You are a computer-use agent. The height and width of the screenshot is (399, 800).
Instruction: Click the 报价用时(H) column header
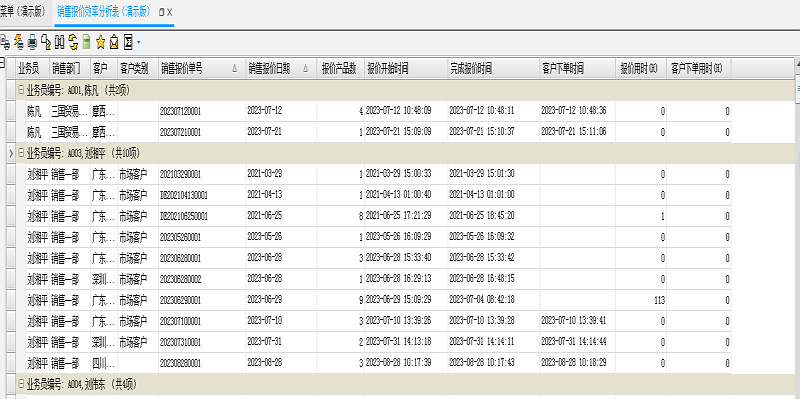pos(641,69)
